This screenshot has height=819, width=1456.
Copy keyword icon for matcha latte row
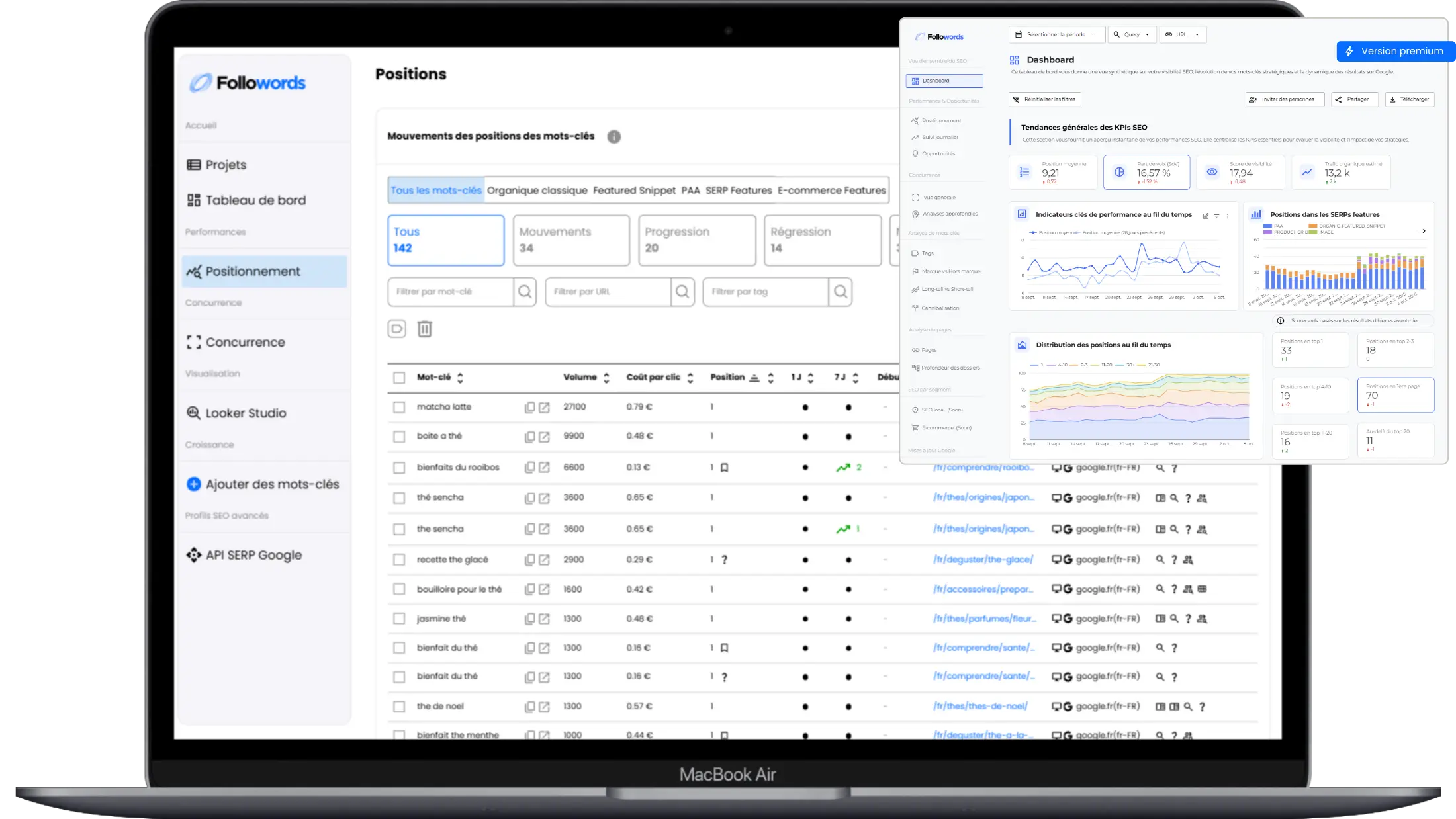[x=529, y=408]
